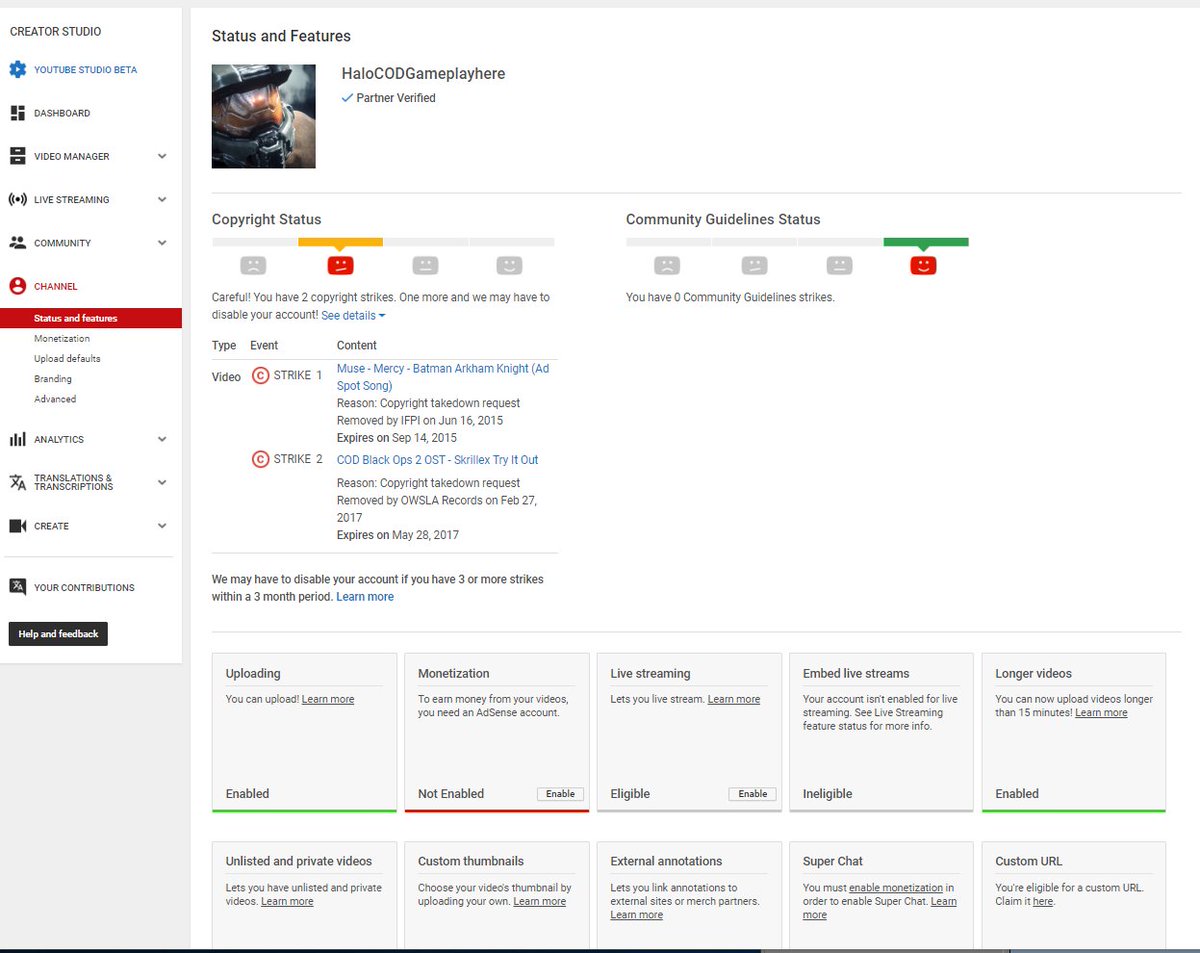This screenshot has height=953, width=1200.
Task: Click the HaloCODGameplayhere channel avatar image
Action: click(x=264, y=116)
